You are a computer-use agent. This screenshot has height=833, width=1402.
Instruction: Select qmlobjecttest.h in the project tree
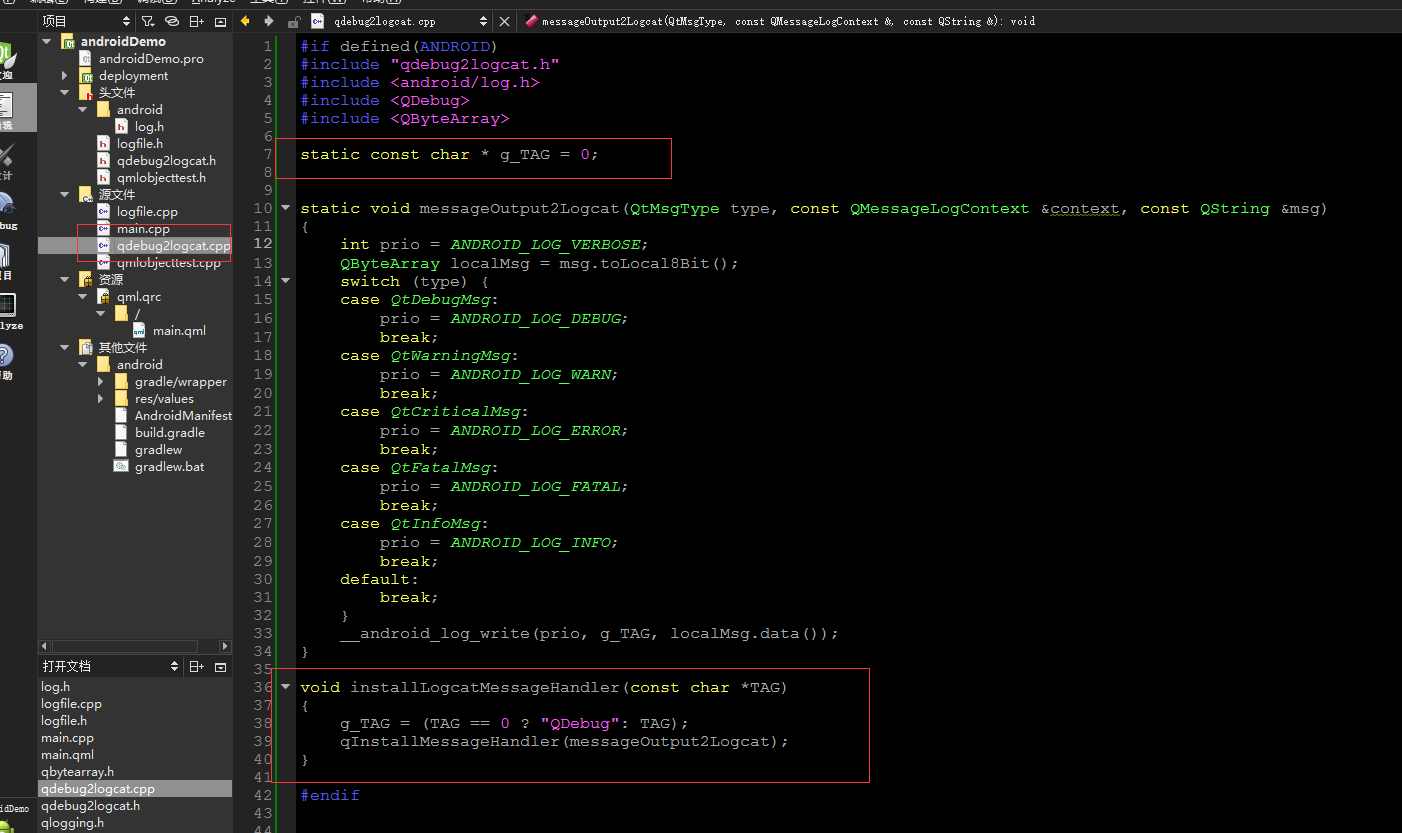point(161,177)
